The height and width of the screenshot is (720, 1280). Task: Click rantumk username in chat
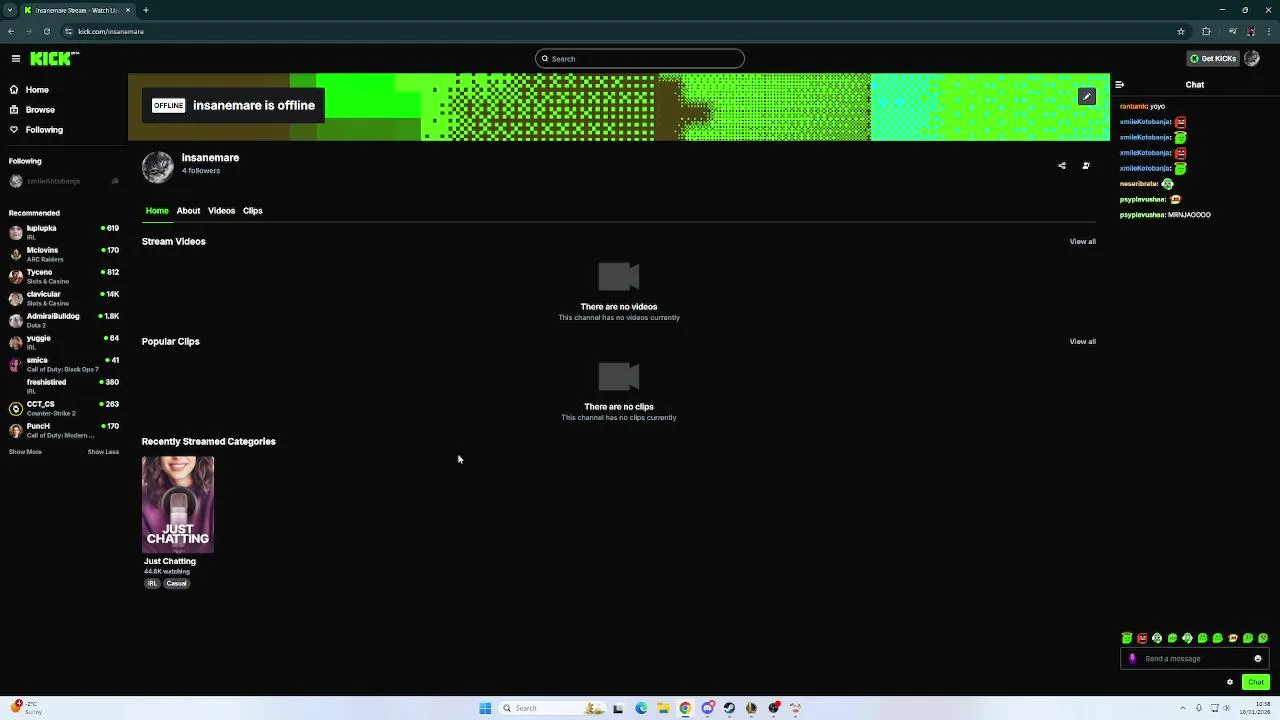tap(1134, 106)
